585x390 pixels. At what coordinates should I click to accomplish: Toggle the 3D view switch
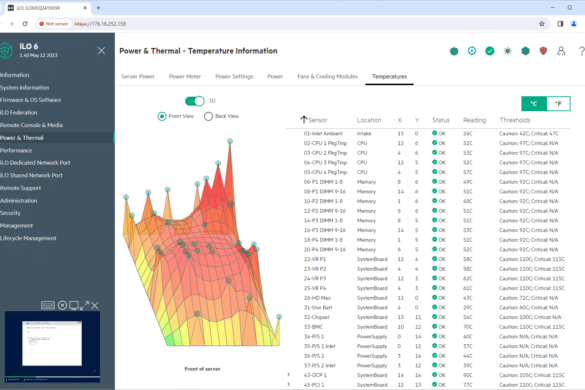195,101
